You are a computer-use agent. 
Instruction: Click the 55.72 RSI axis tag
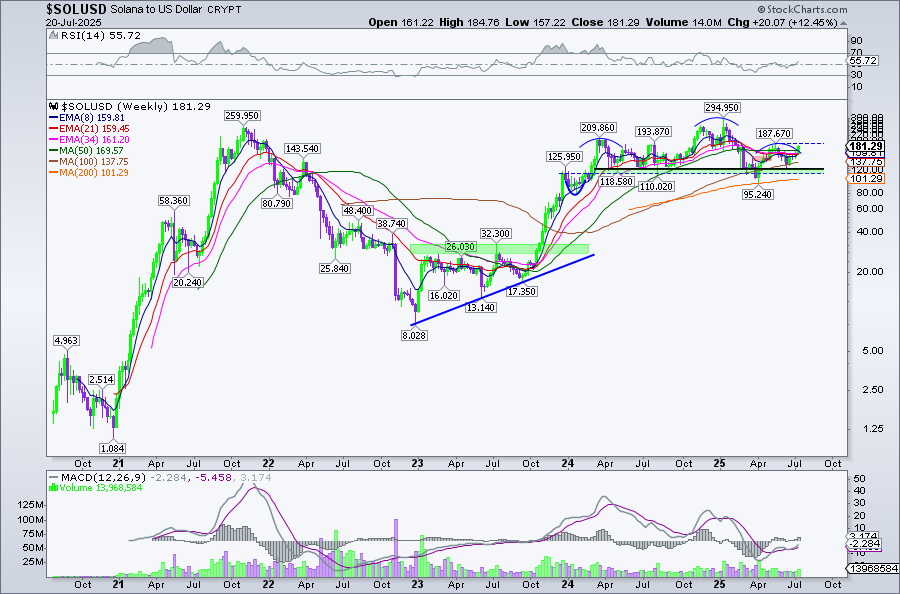[x=863, y=60]
